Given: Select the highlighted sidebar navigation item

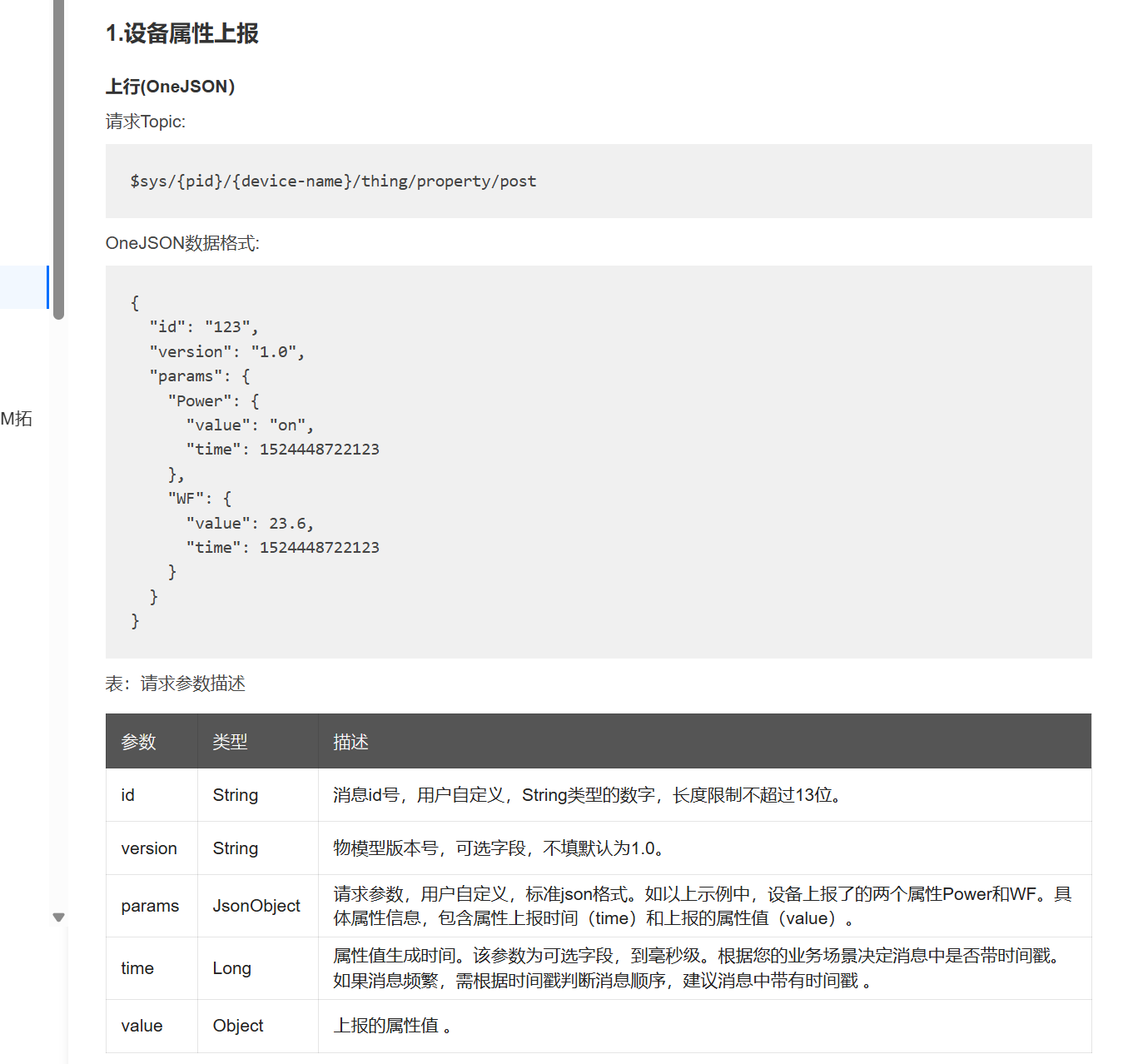Looking at the screenshot, I should click(x=23, y=287).
